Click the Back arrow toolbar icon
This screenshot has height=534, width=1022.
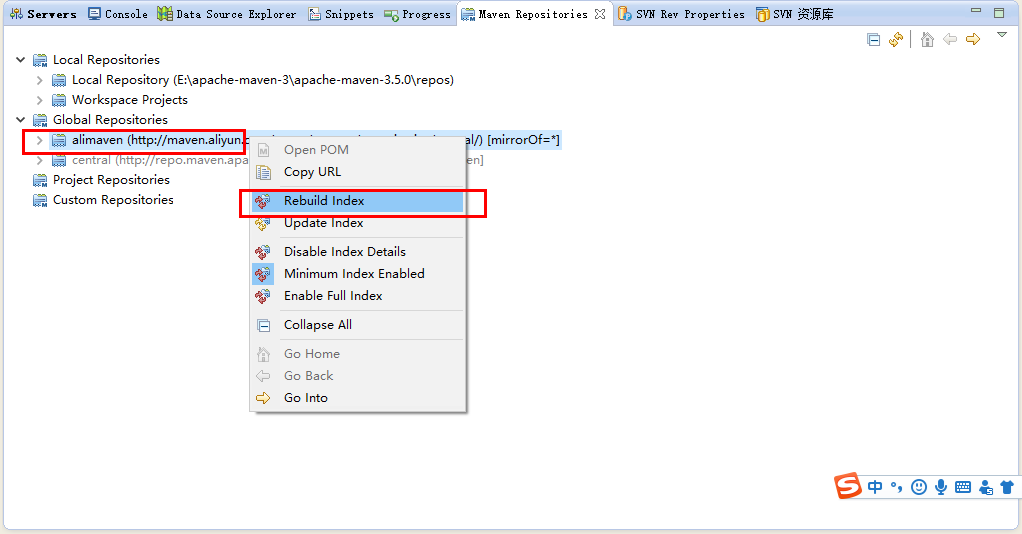tap(950, 40)
